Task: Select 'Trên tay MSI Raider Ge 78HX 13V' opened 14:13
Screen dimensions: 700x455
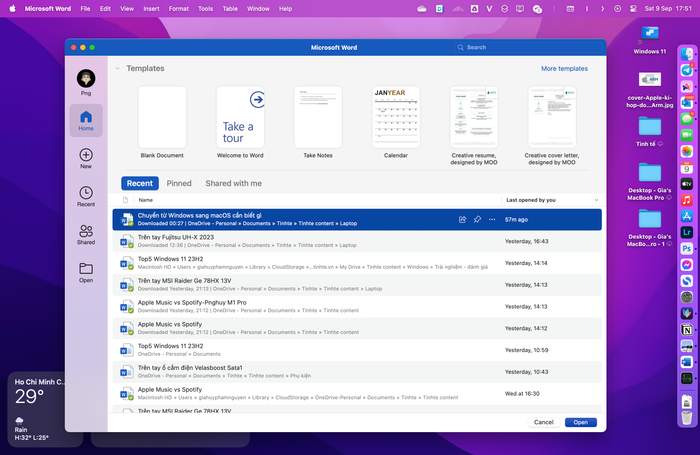Action: 357,285
